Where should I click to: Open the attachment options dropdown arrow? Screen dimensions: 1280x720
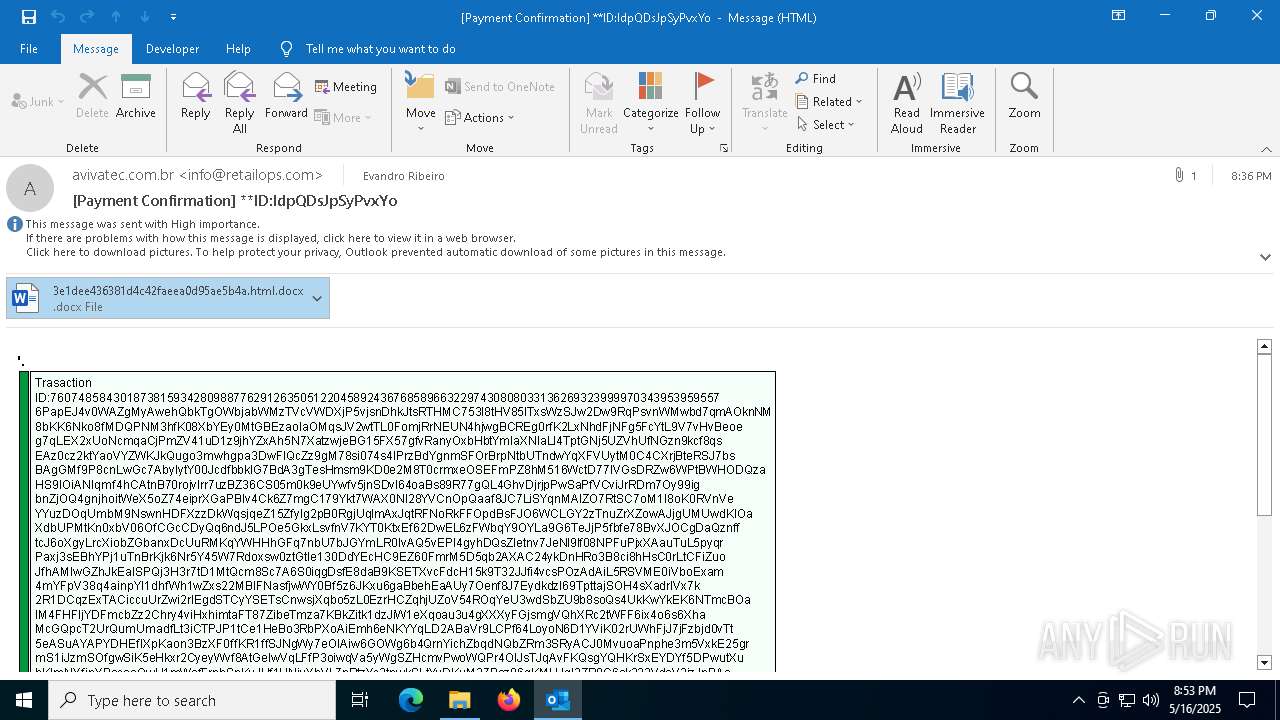coord(317,298)
